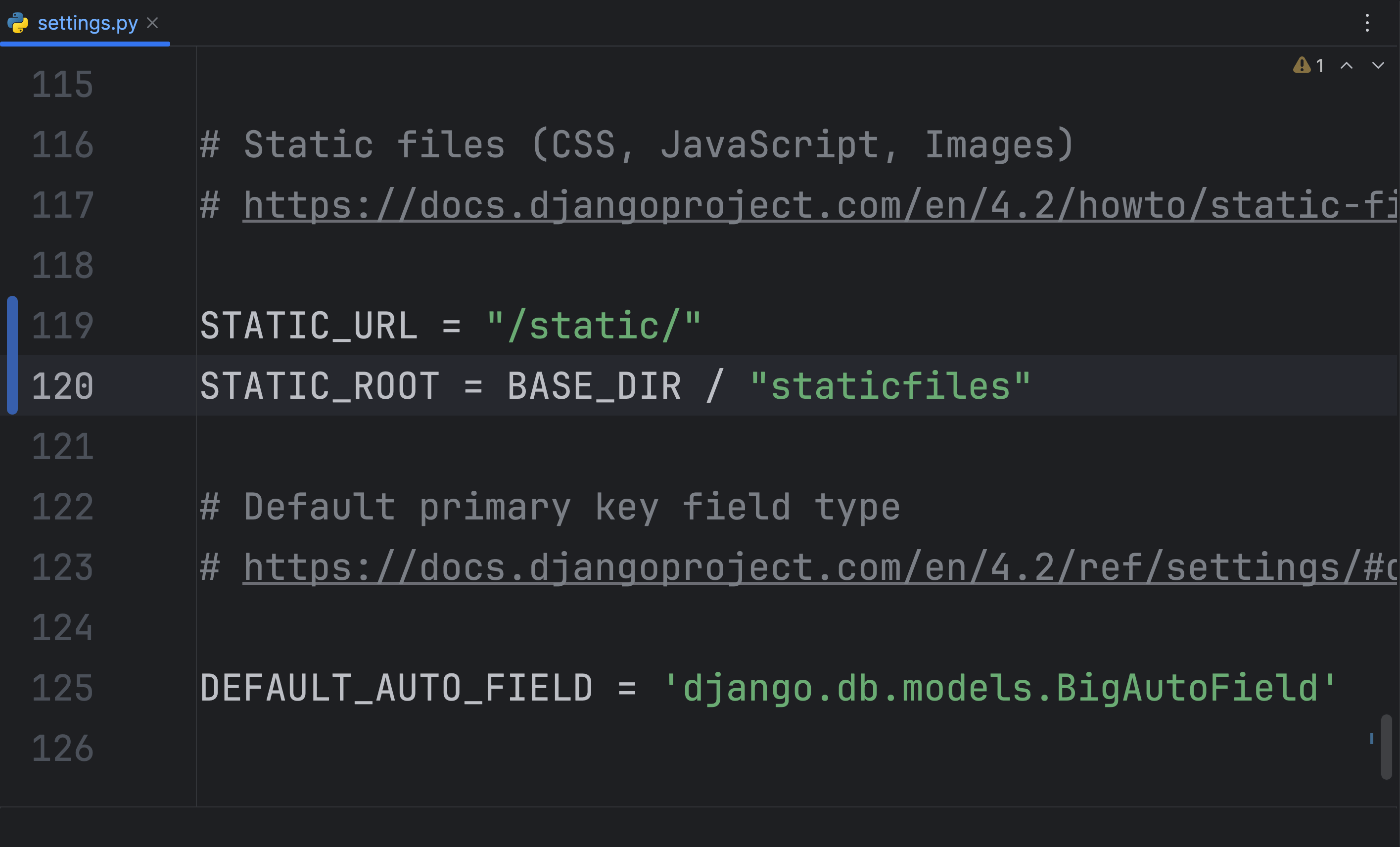Click the warning triangle inspection icon

point(1301,65)
